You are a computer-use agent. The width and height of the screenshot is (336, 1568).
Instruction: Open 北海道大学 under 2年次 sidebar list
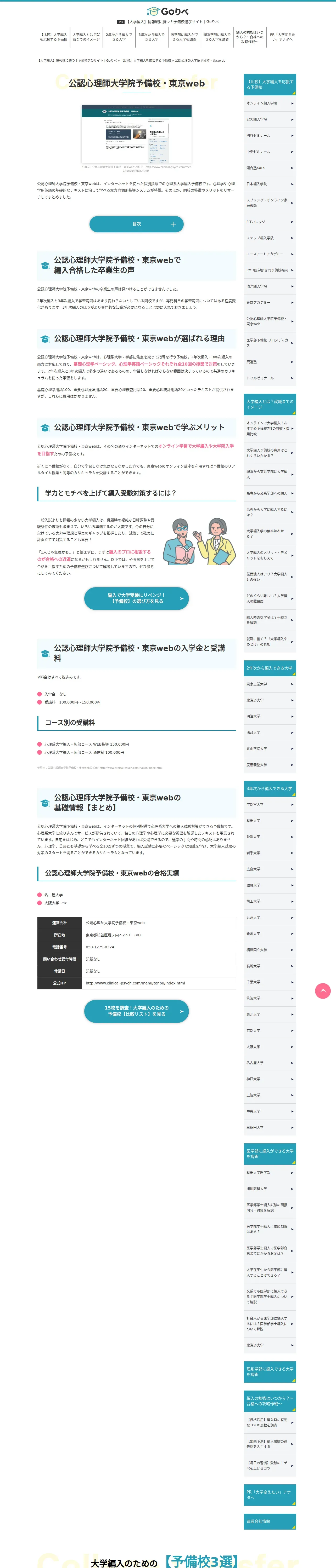click(270, 700)
